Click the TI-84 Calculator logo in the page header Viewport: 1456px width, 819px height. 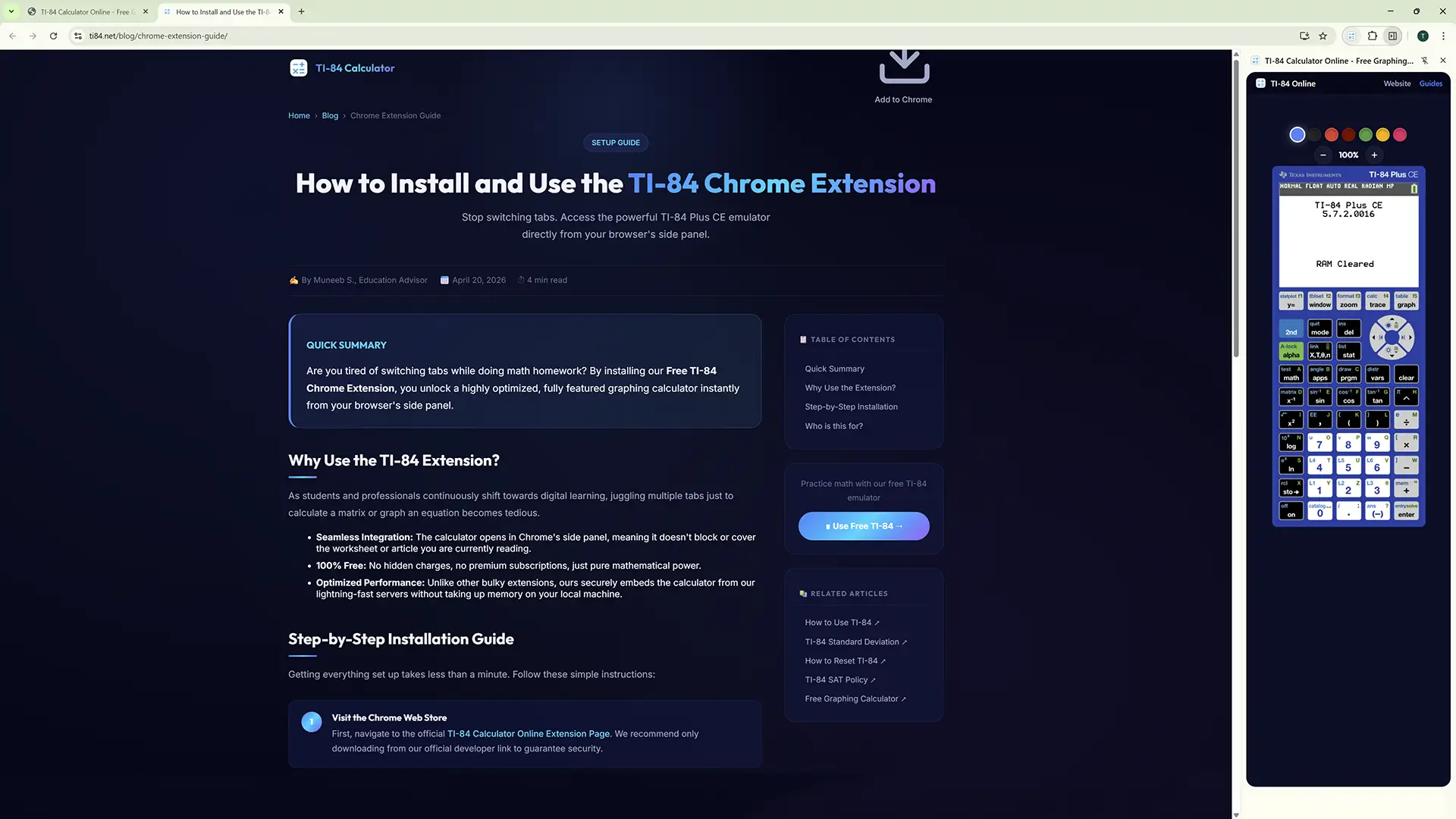tap(342, 68)
